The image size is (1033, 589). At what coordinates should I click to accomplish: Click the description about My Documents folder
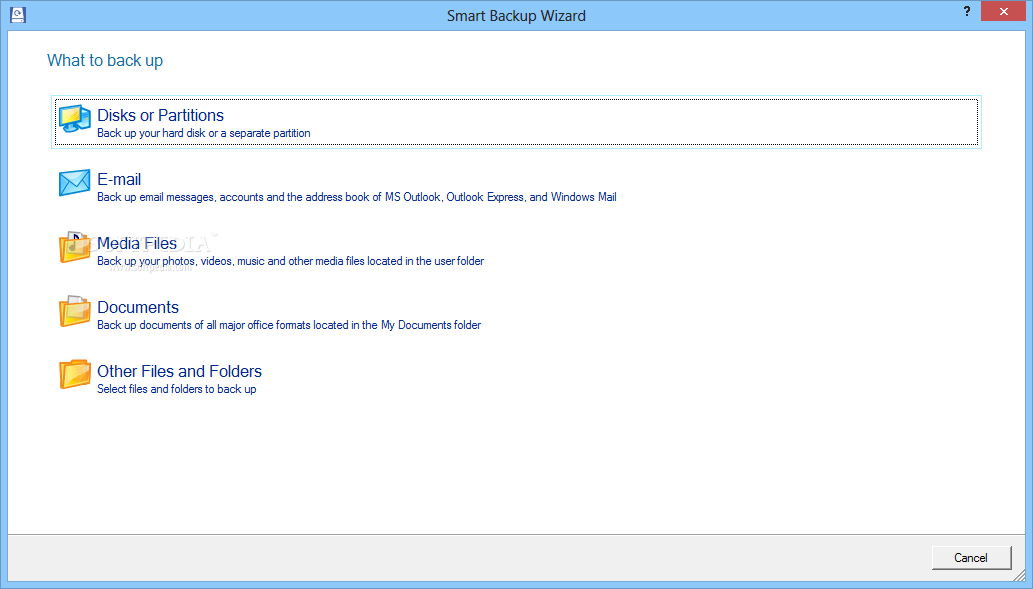(289, 325)
